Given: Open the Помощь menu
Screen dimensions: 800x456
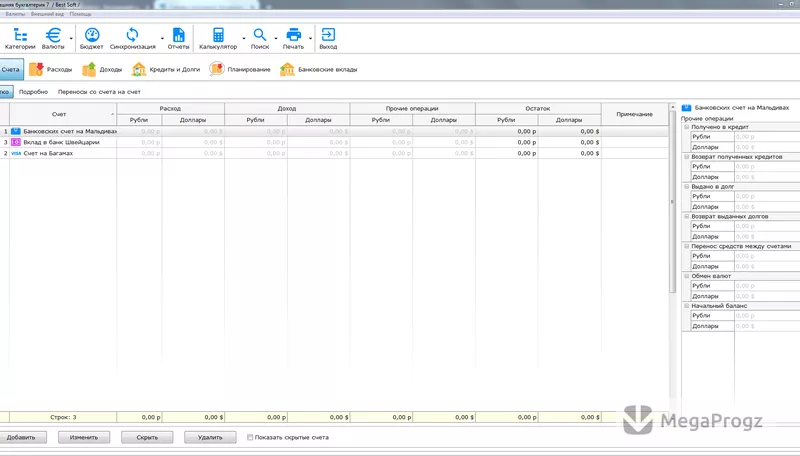Looking at the screenshot, I should (x=80, y=14).
